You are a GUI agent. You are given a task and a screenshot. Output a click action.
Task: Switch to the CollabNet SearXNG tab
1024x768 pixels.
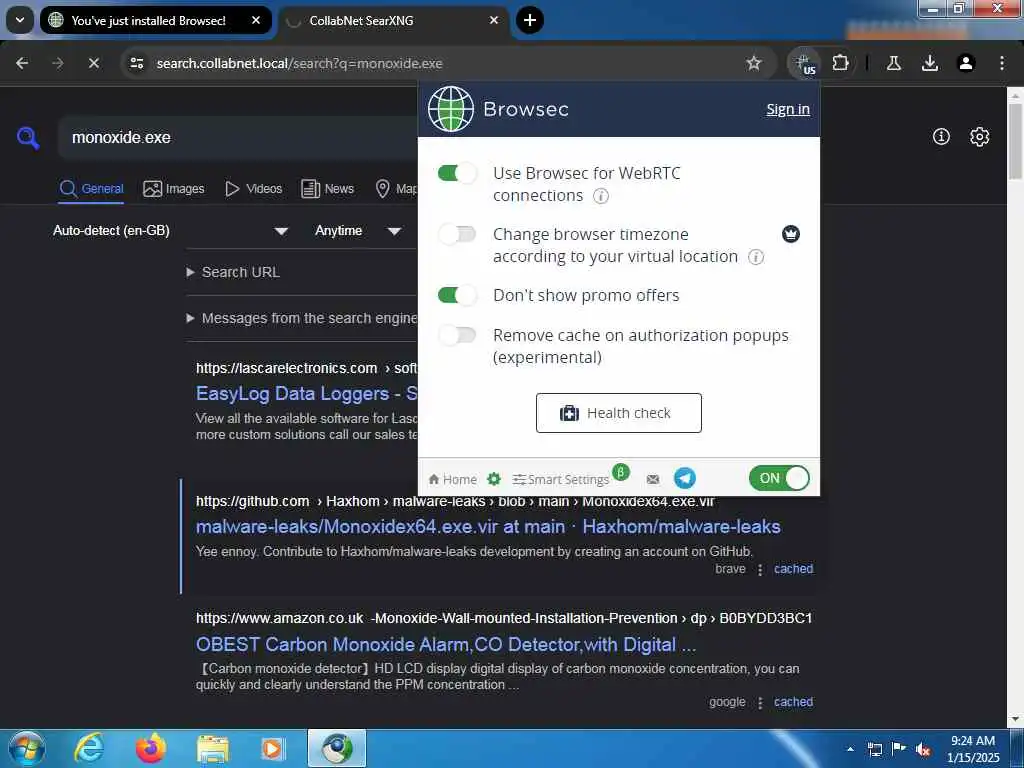394,20
